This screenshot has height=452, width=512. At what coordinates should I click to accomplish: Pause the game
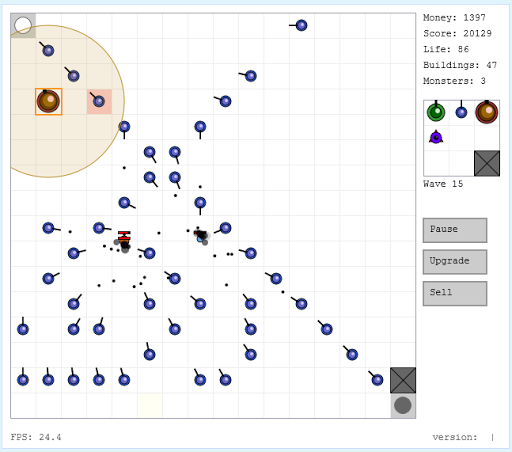point(455,230)
